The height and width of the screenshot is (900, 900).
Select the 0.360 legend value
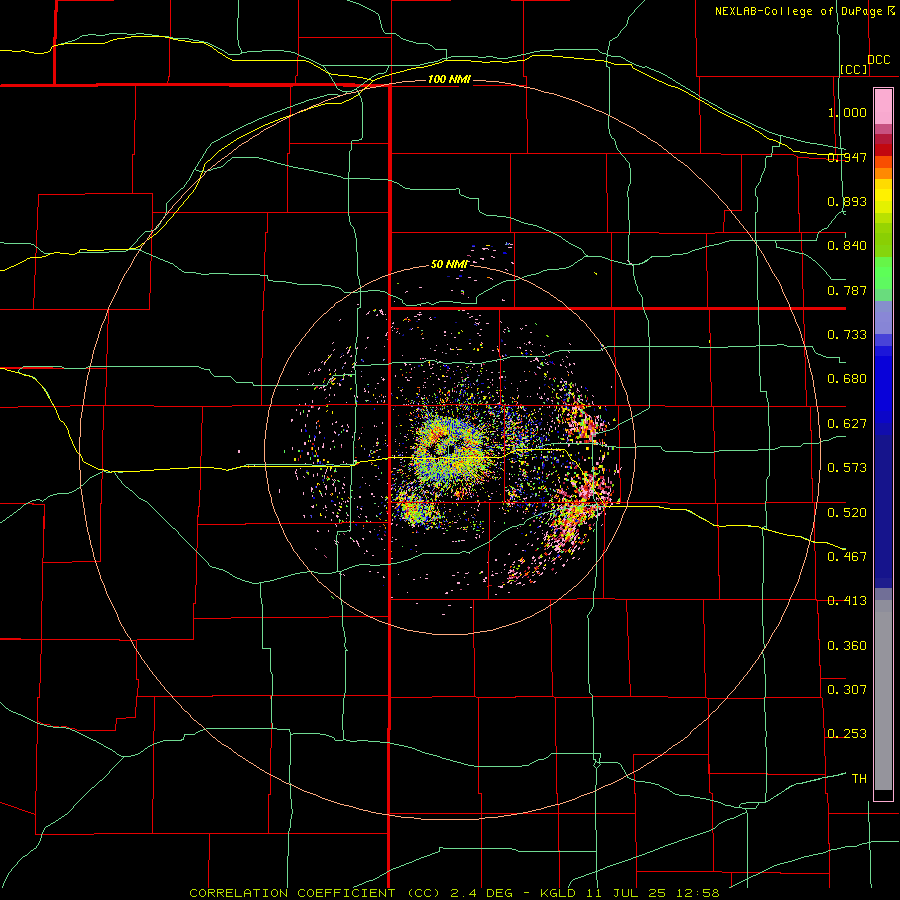pyautogui.click(x=847, y=646)
